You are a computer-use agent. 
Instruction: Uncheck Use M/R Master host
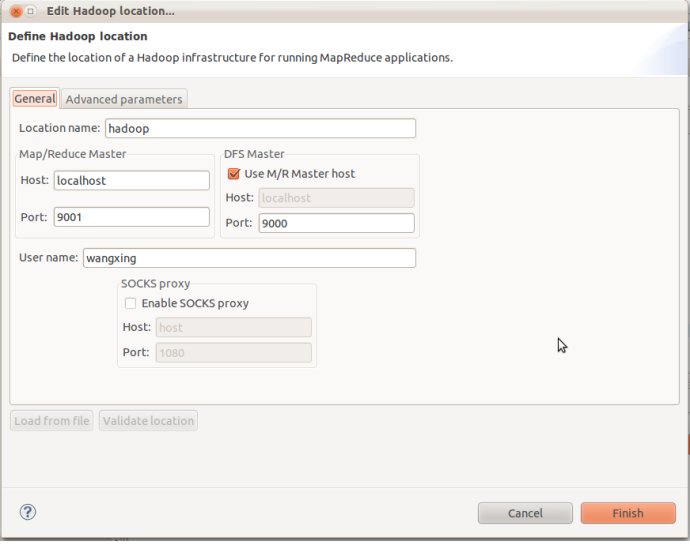pos(234,173)
